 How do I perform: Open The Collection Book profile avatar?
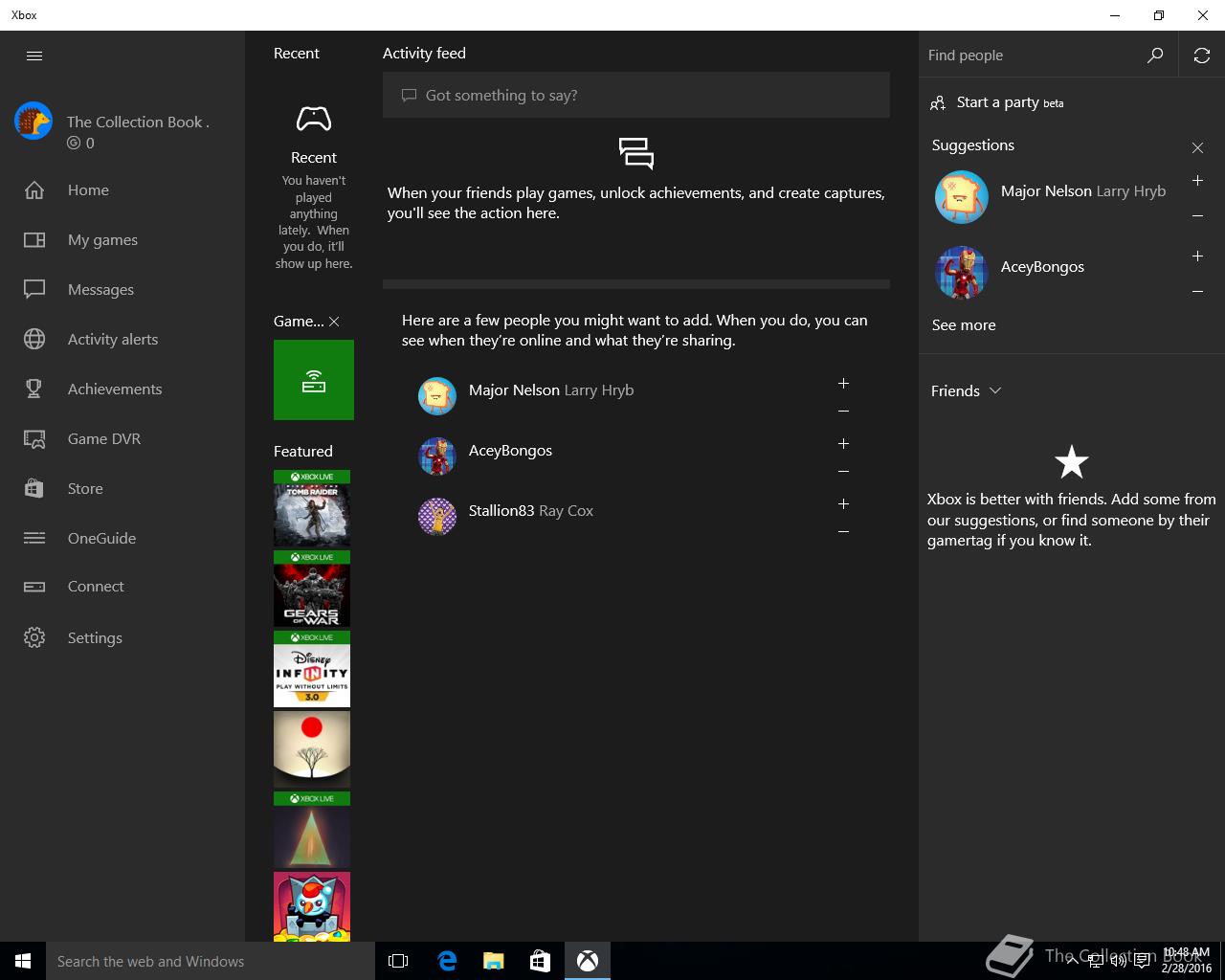click(33, 122)
